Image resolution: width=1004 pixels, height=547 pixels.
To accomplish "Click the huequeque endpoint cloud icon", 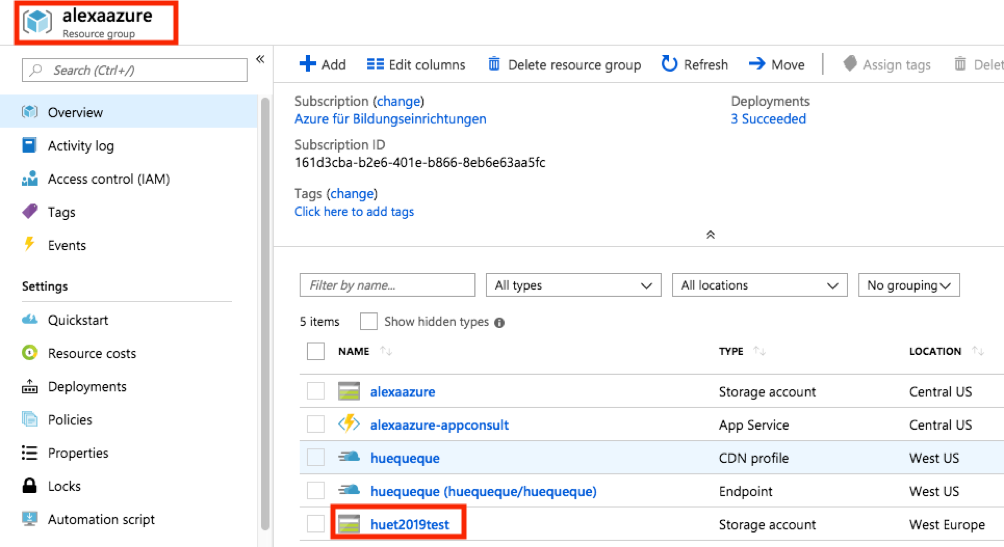I will click(349, 490).
